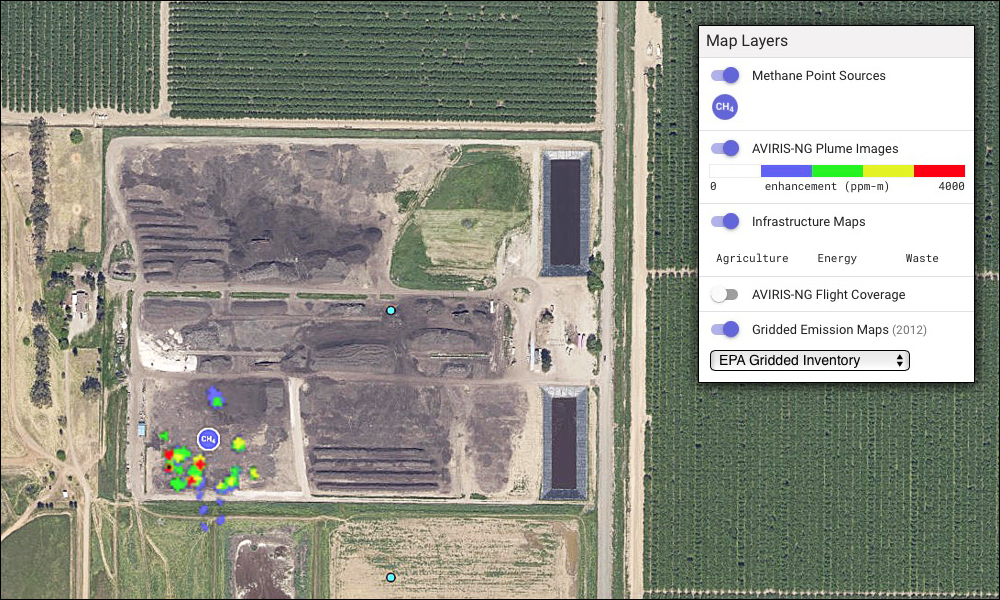Click the Infrastructure Maps label
The width and height of the screenshot is (1000, 600).
[808, 221]
